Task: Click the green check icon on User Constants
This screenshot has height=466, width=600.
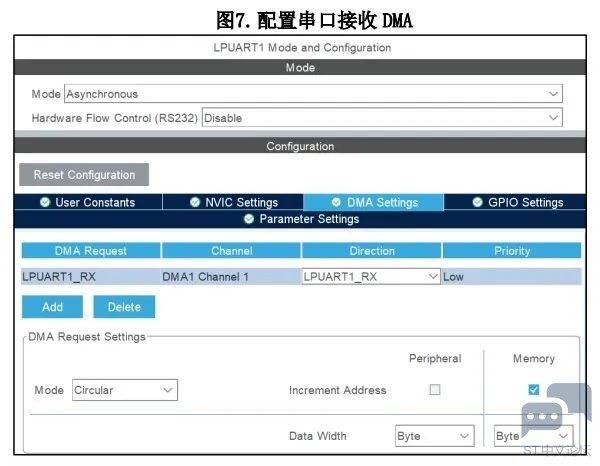Action: [45, 202]
